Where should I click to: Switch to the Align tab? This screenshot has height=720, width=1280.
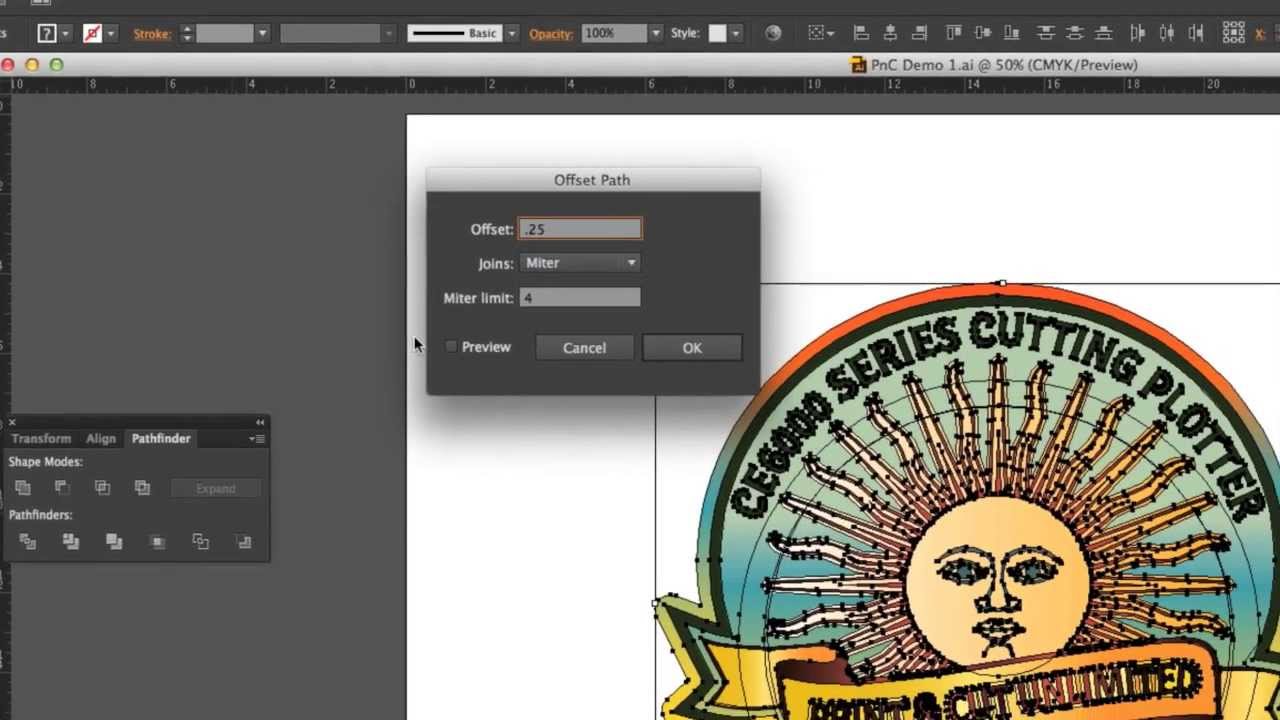coord(100,438)
